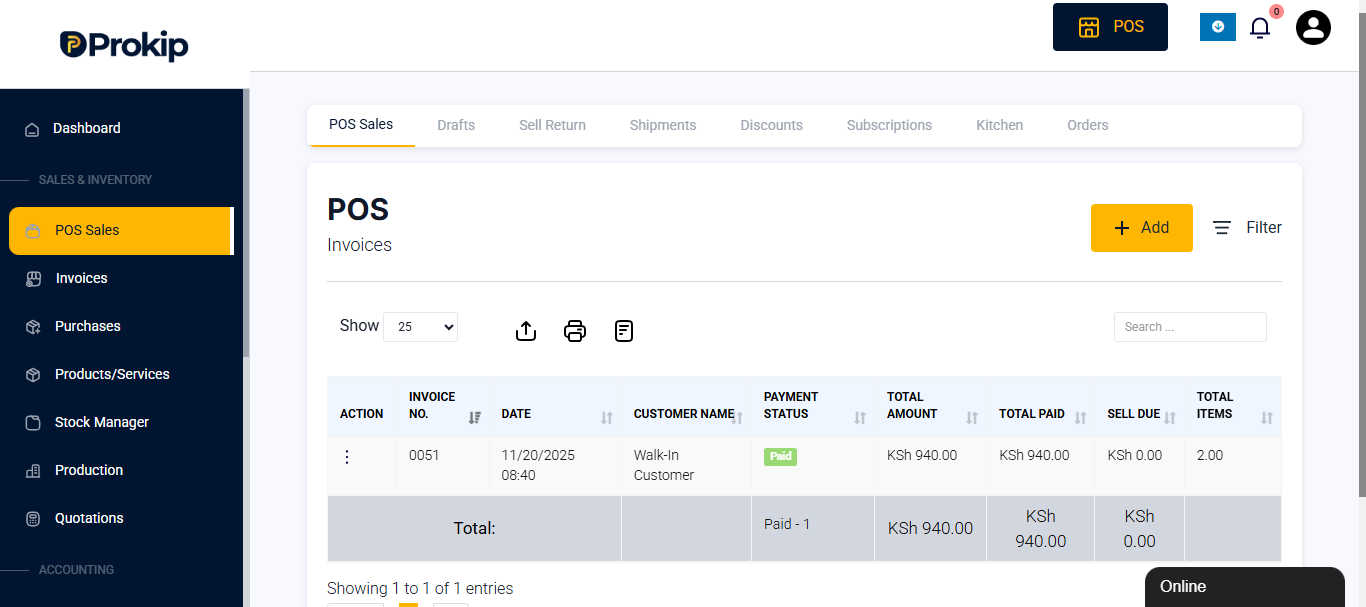
Task: Click the POS Sales sidebar icon
Action: coord(33,231)
